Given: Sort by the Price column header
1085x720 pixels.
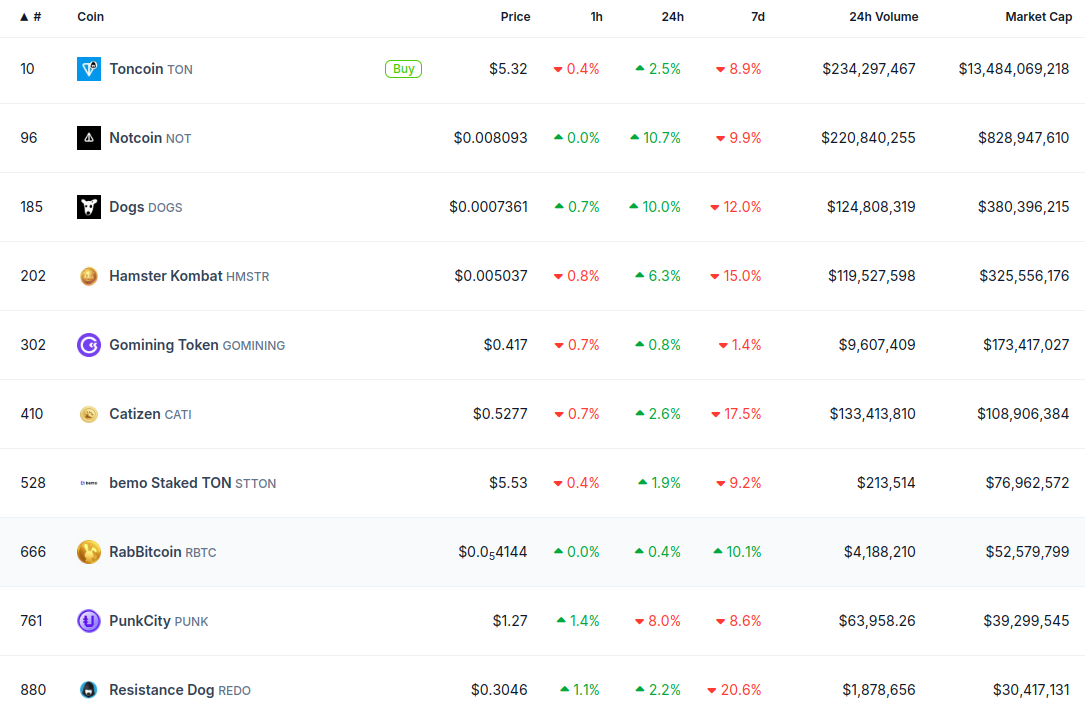Looking at the screenshot, I should pyautogui.click(x=515, y=17).
